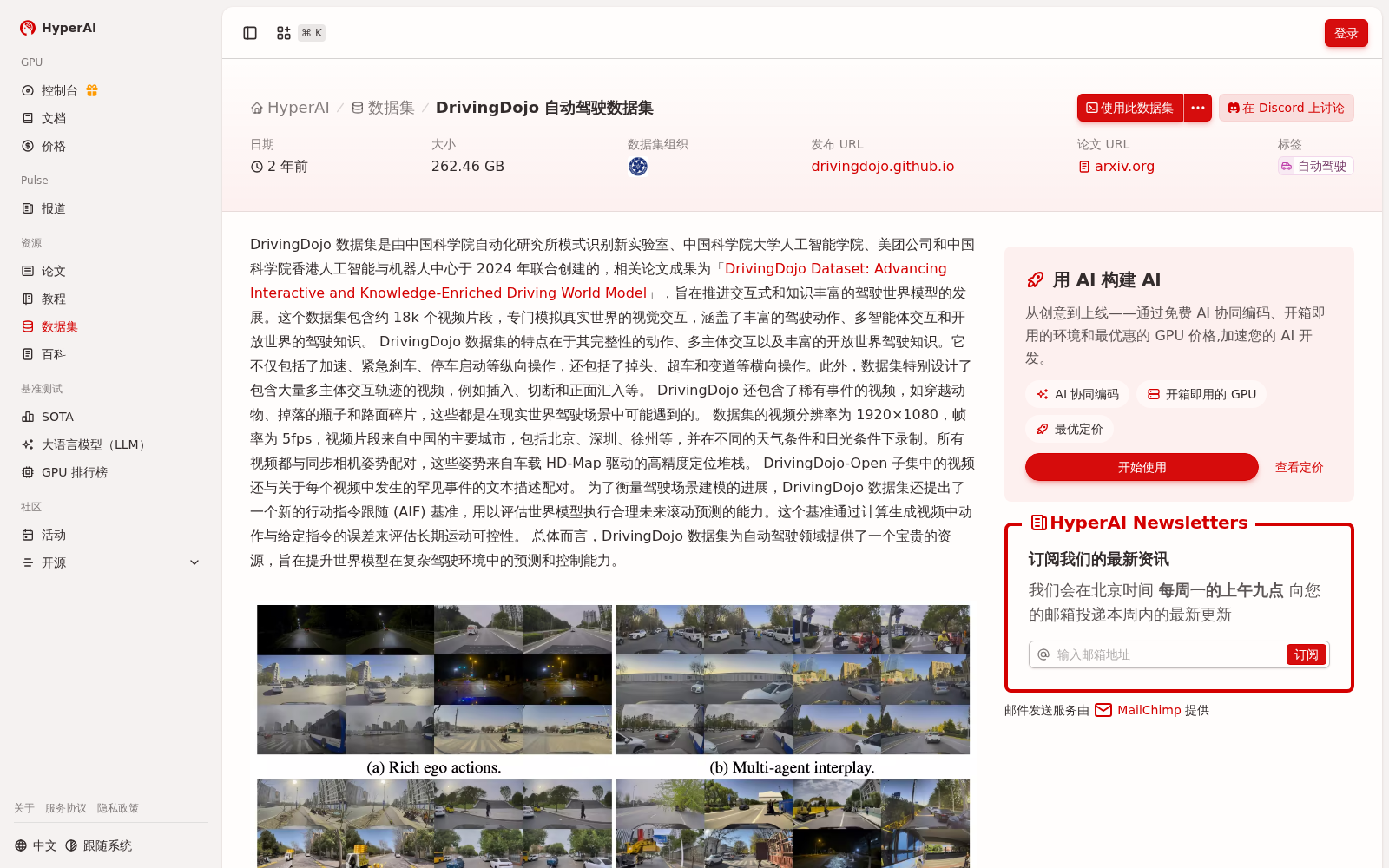This screenshot has width=1389, height=868.
Task: Toggle the sidebar panel icon
Action: (250, 33)
